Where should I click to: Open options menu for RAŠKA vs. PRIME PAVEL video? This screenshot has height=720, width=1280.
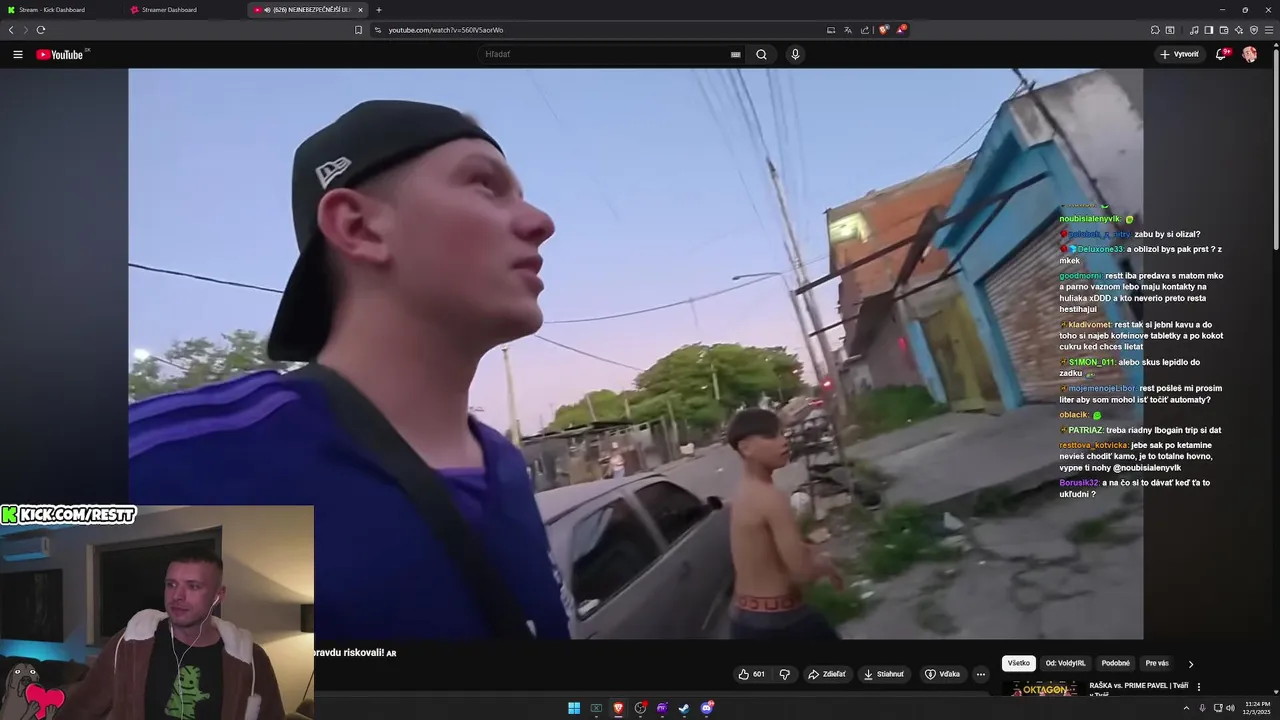(x=1199, y=687)
